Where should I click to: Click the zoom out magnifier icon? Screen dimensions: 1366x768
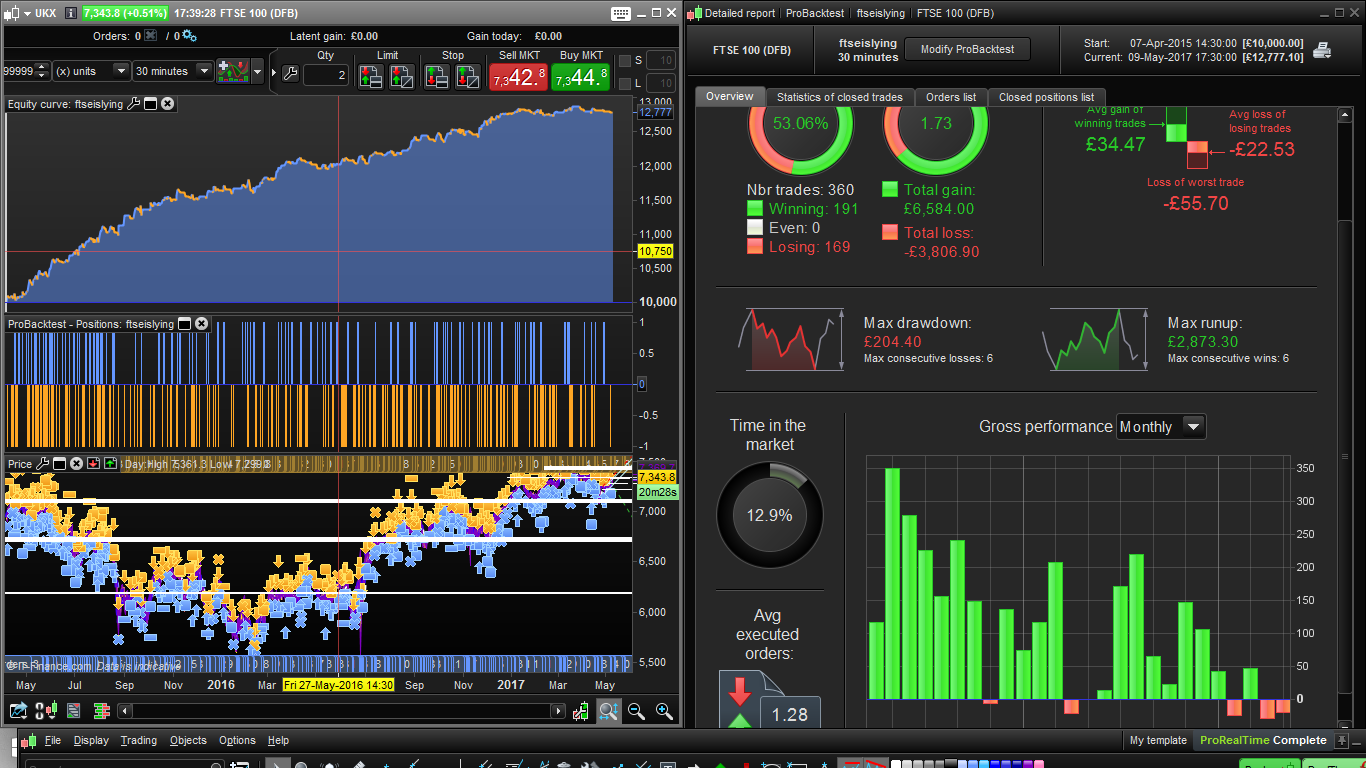636,711
